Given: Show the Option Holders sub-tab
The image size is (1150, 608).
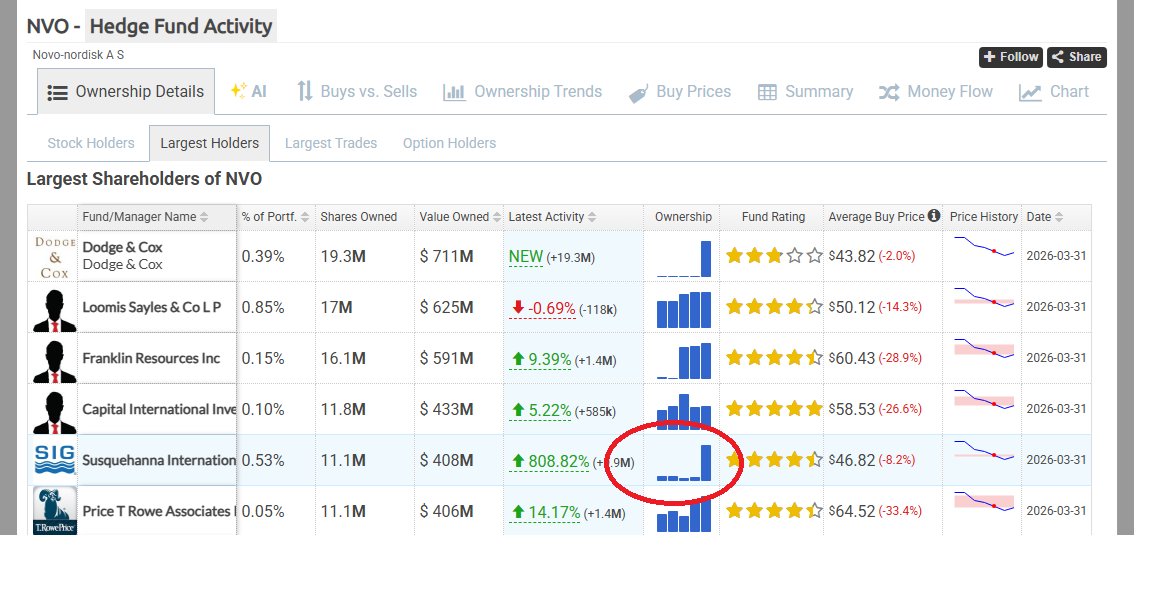Looking at the screenshot, I should 450,143.
